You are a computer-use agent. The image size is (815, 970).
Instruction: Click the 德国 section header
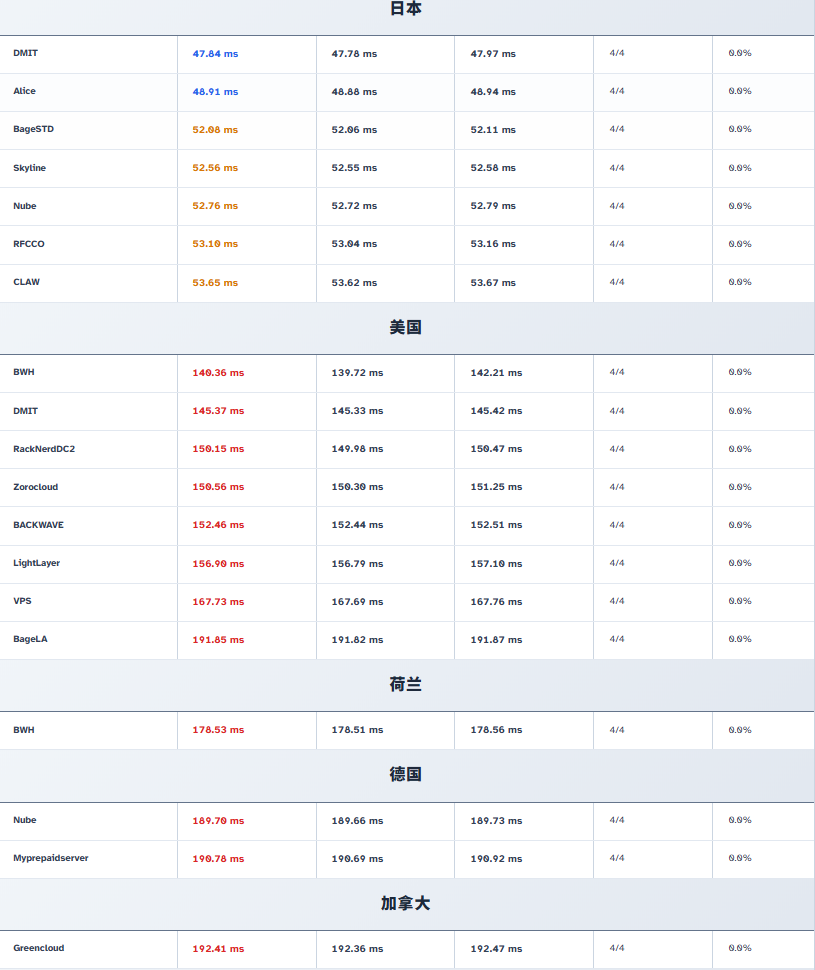coord(405,775)
